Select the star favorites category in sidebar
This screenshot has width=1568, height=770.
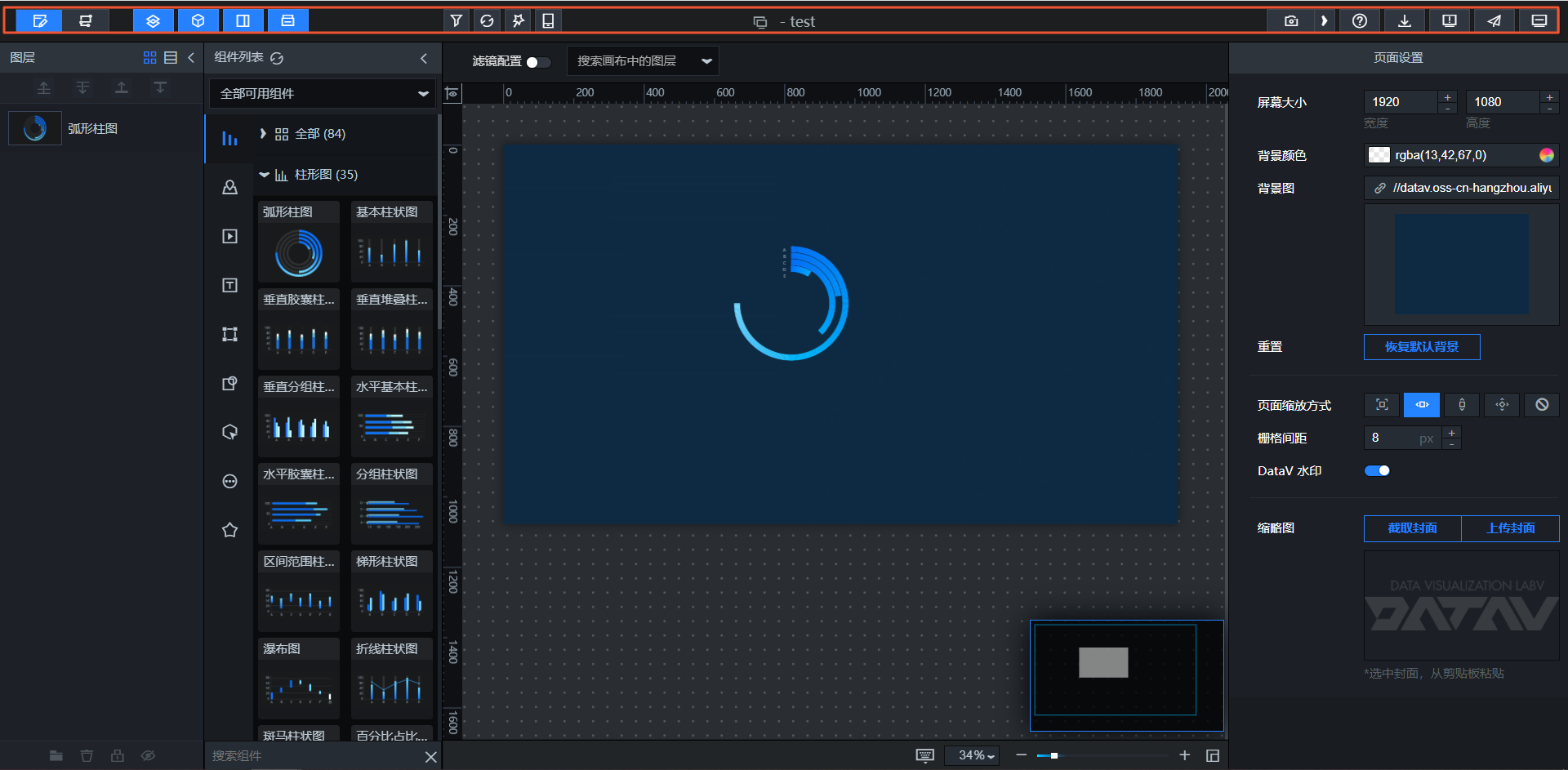[230, 530]
